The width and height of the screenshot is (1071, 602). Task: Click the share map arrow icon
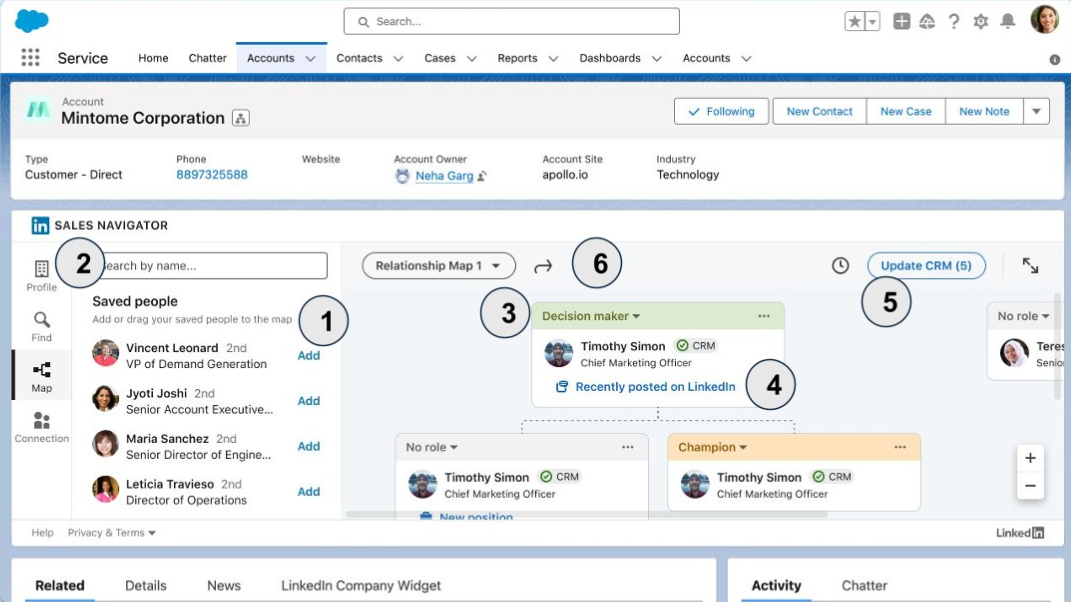point(543,266)
